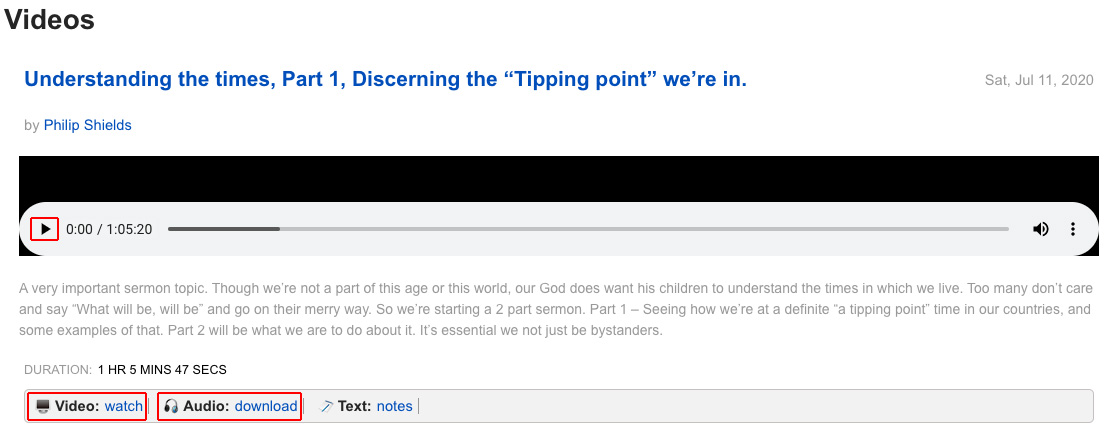This screenshot has width=1108, height=433.
Task: Click the headphones icon beside Audio
Action: [x=171, y=406]
